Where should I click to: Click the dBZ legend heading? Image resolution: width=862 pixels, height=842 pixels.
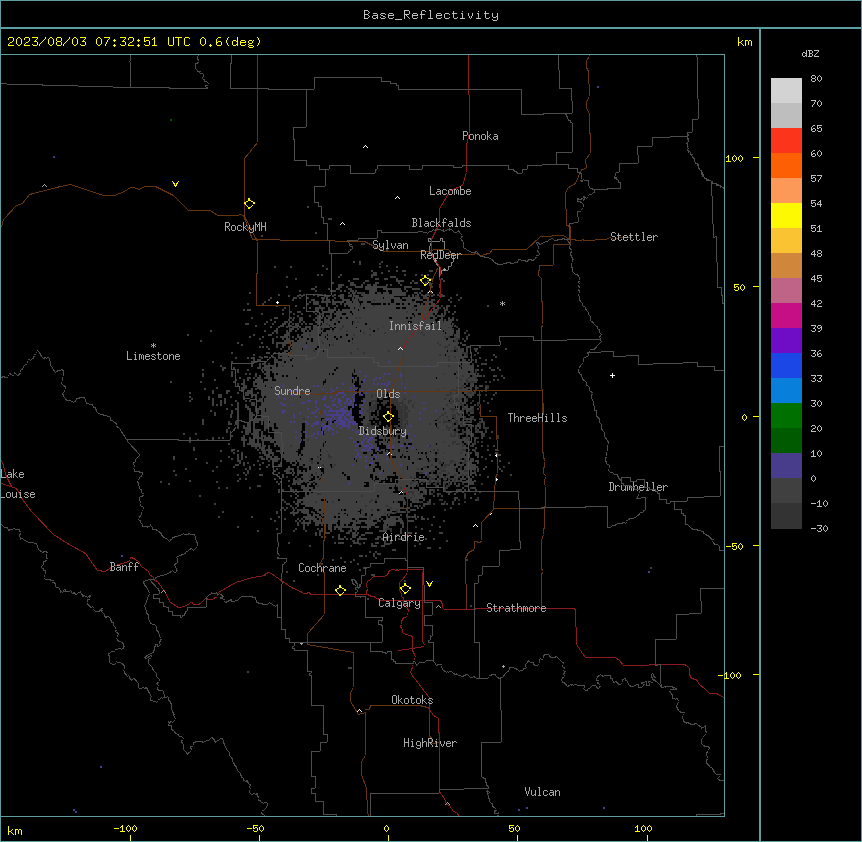[810, 53]
